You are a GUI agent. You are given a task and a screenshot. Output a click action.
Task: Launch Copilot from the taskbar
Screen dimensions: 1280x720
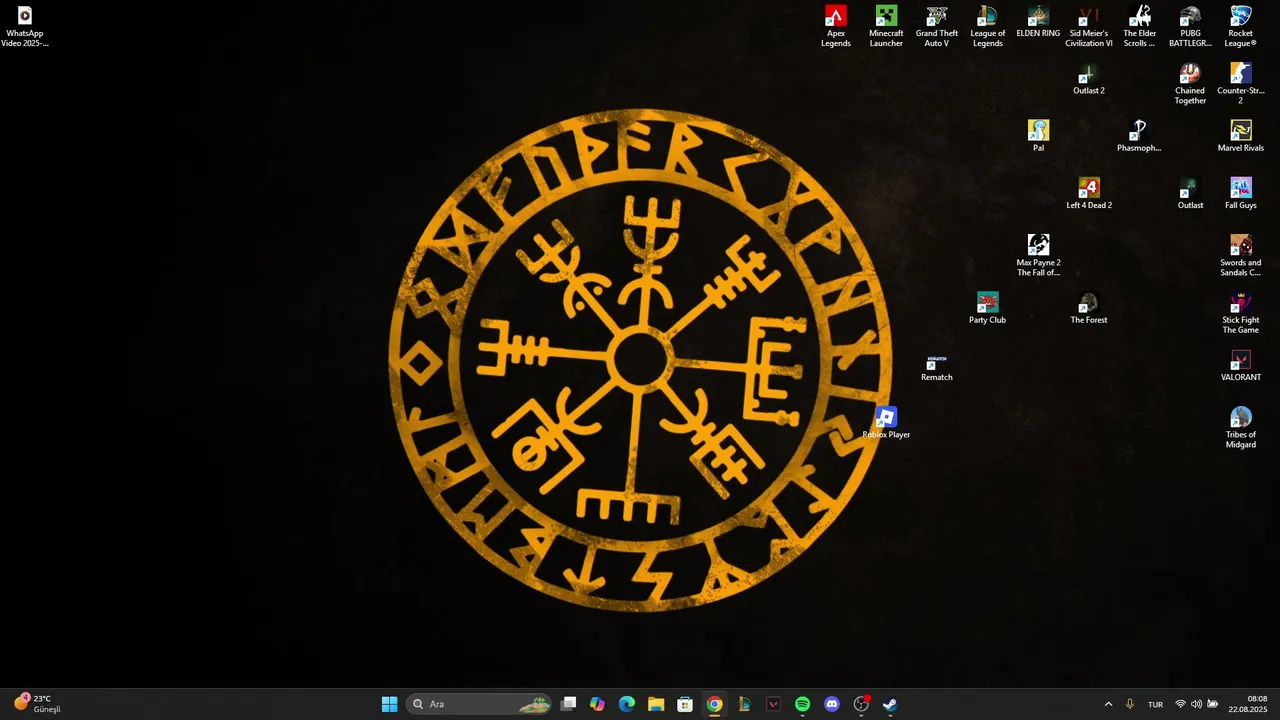coord(597,704)
